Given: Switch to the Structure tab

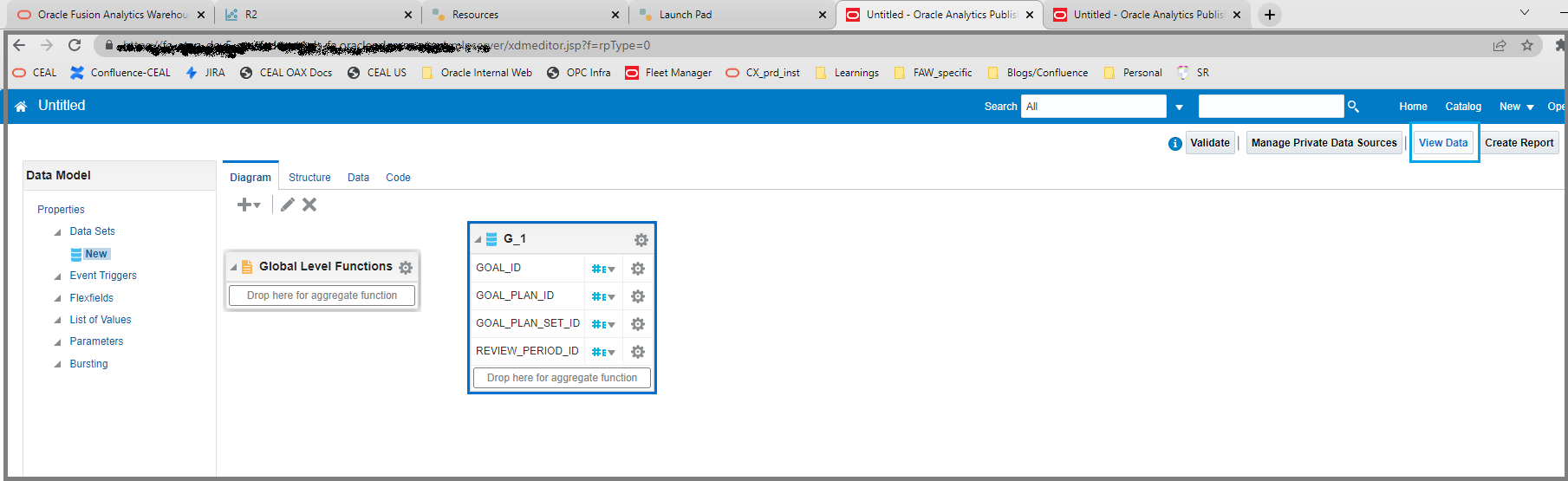Looking at the screenshot, I should (309, 178).
